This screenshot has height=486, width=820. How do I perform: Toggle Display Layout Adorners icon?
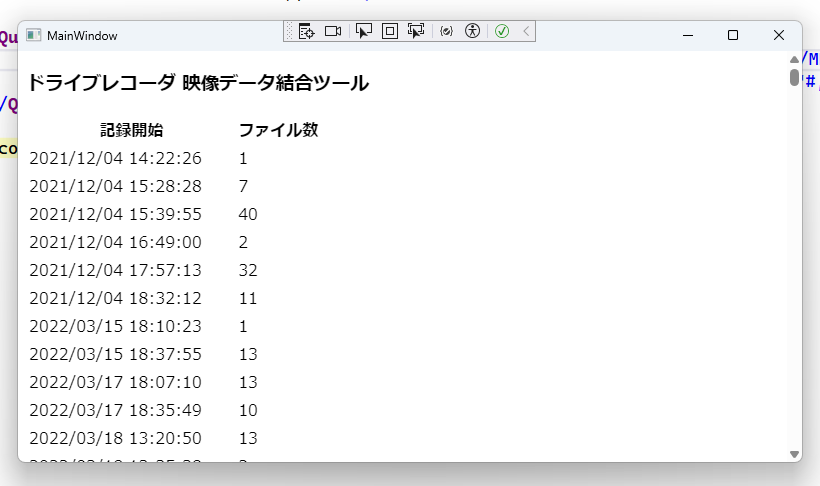(390, 31)
